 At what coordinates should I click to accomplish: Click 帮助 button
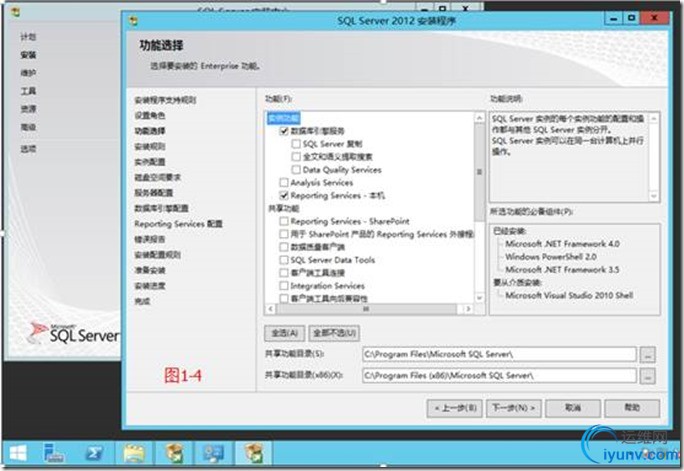tap(632, 409)
